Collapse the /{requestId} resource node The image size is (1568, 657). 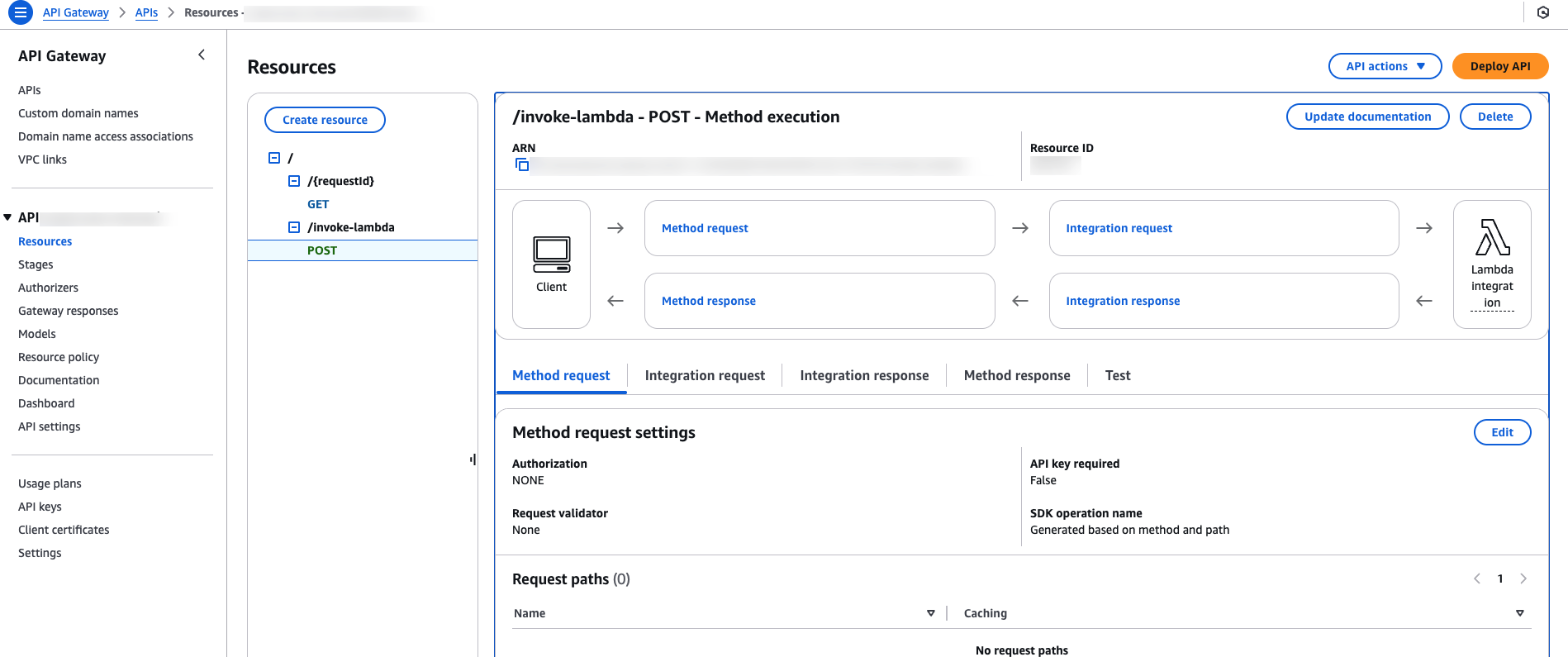[293, 181]
